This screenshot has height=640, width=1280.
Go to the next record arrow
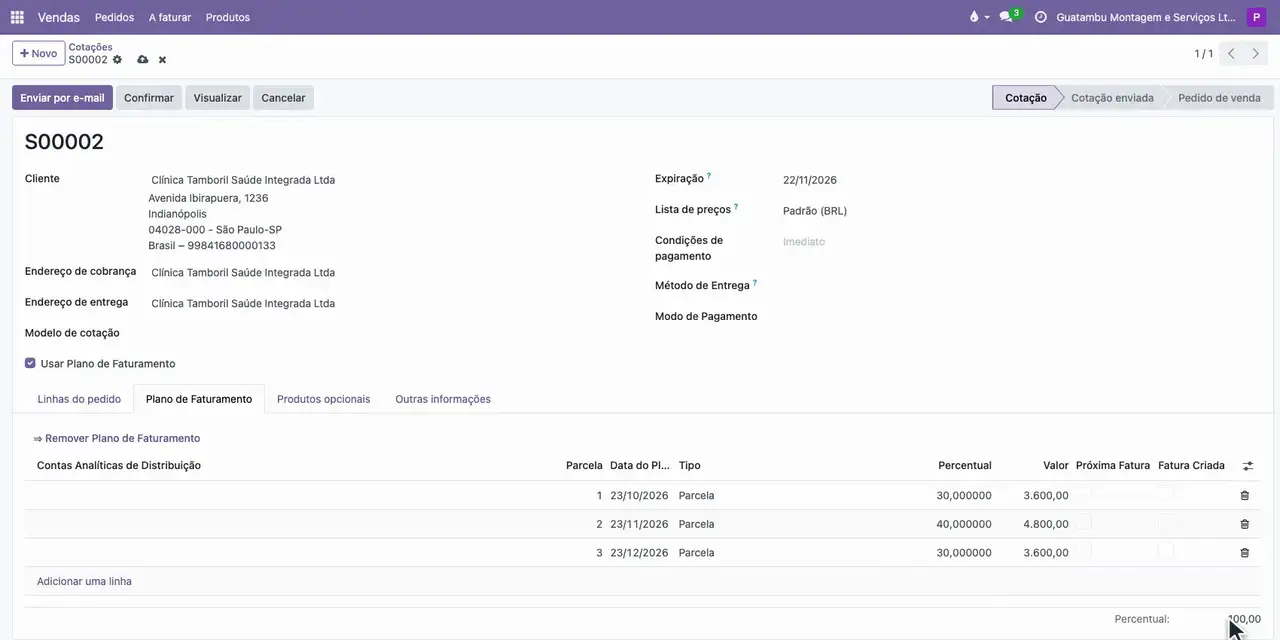[x=1256, y=54]
